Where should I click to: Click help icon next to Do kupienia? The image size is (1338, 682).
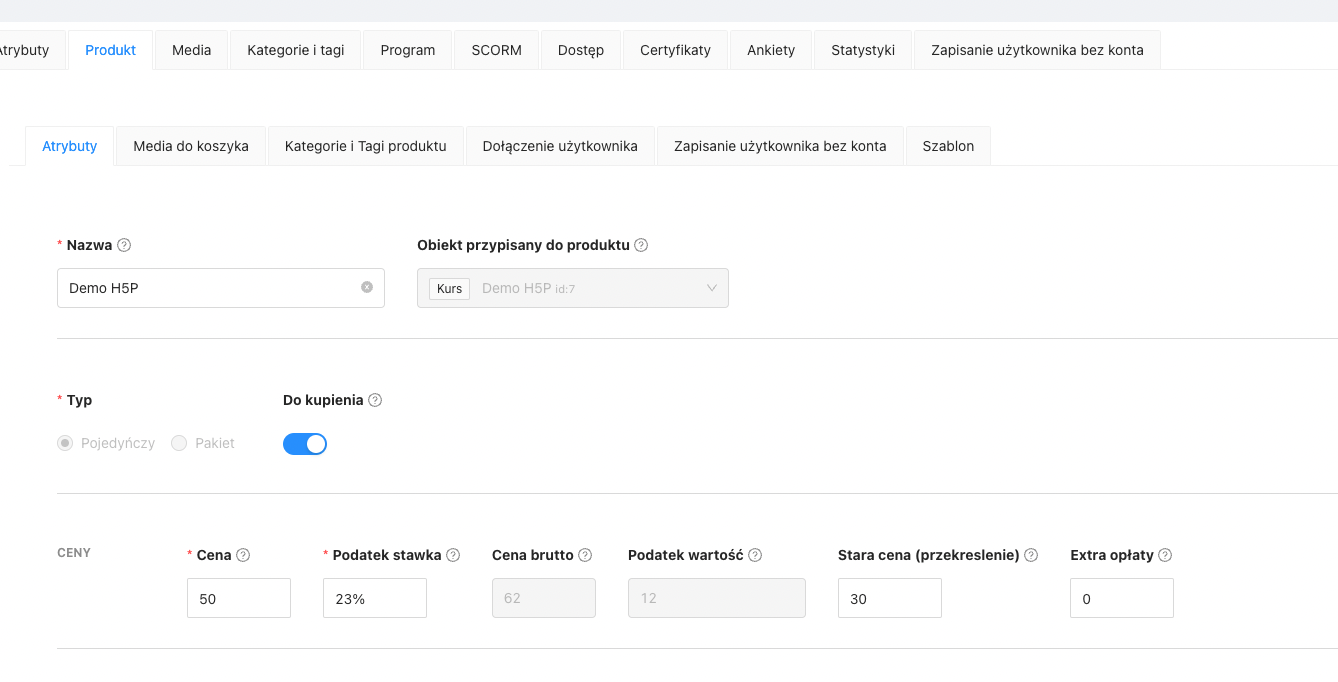(375, 399)
